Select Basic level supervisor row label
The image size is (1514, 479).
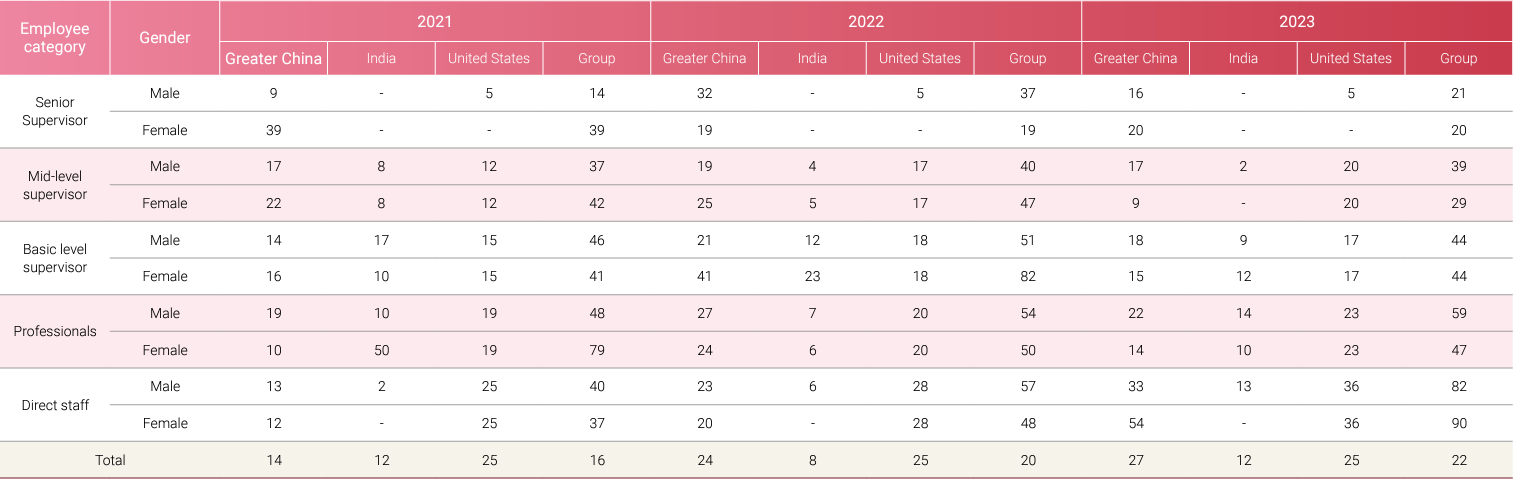click(x=55, y=258)
